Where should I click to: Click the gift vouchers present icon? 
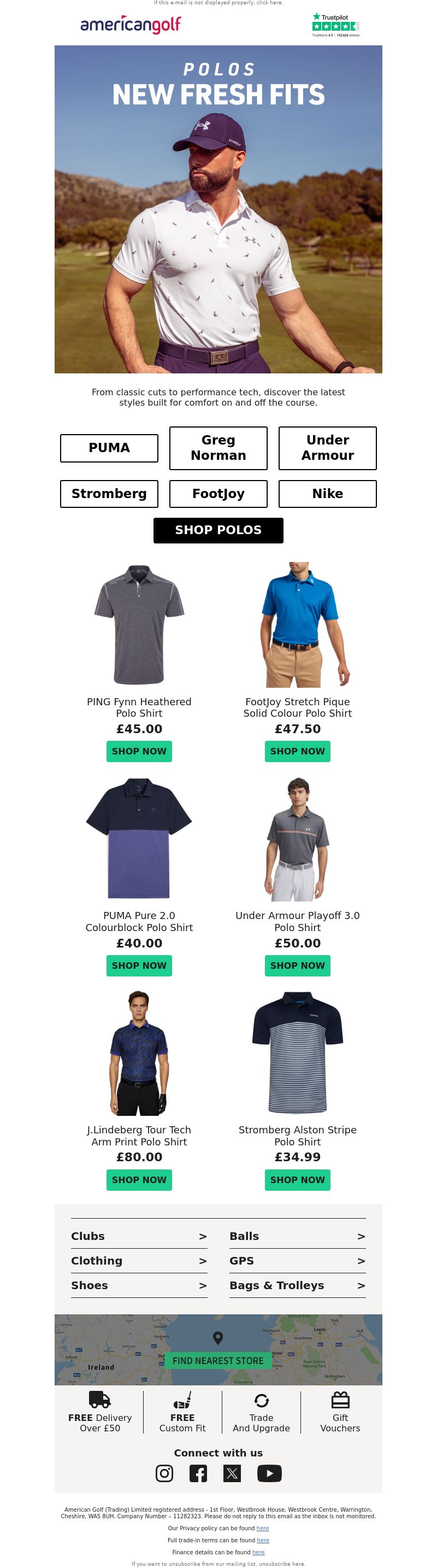click(x=340, y=1400)
